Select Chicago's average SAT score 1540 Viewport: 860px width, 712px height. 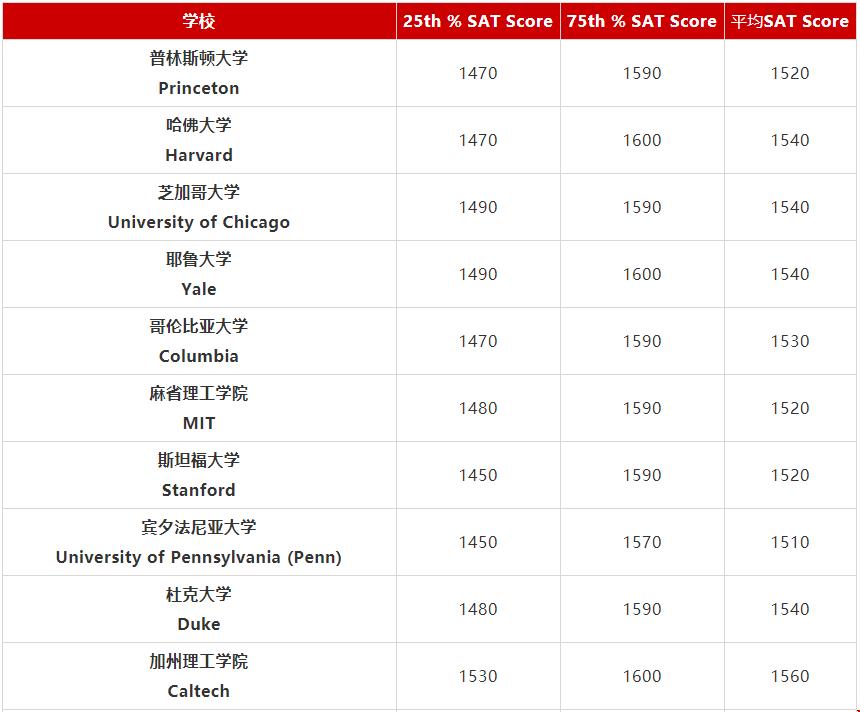coord(790,207)
